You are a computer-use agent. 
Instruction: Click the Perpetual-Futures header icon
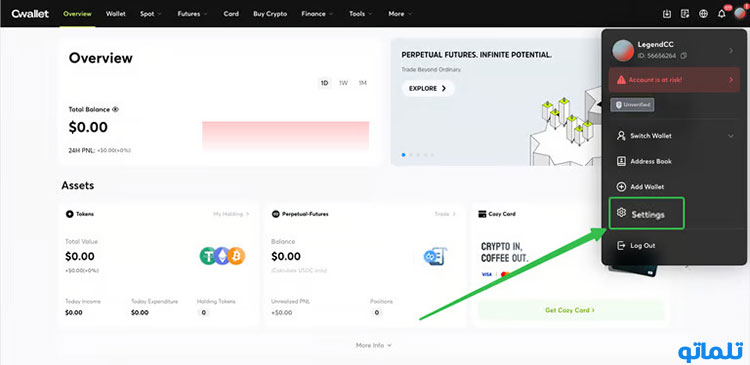click(x=276, y=214)
